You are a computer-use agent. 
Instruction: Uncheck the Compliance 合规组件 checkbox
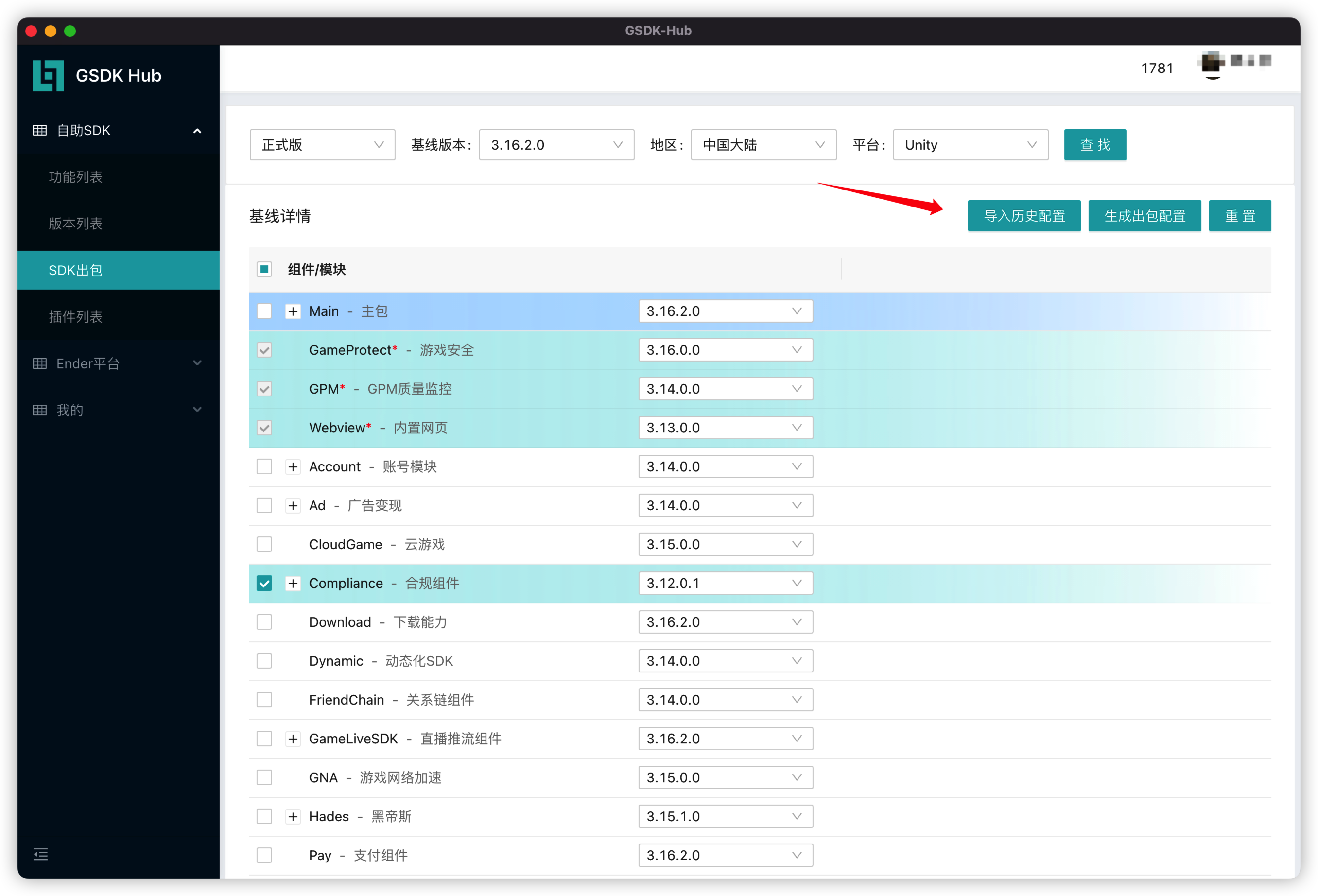click(x=264, y=583)
